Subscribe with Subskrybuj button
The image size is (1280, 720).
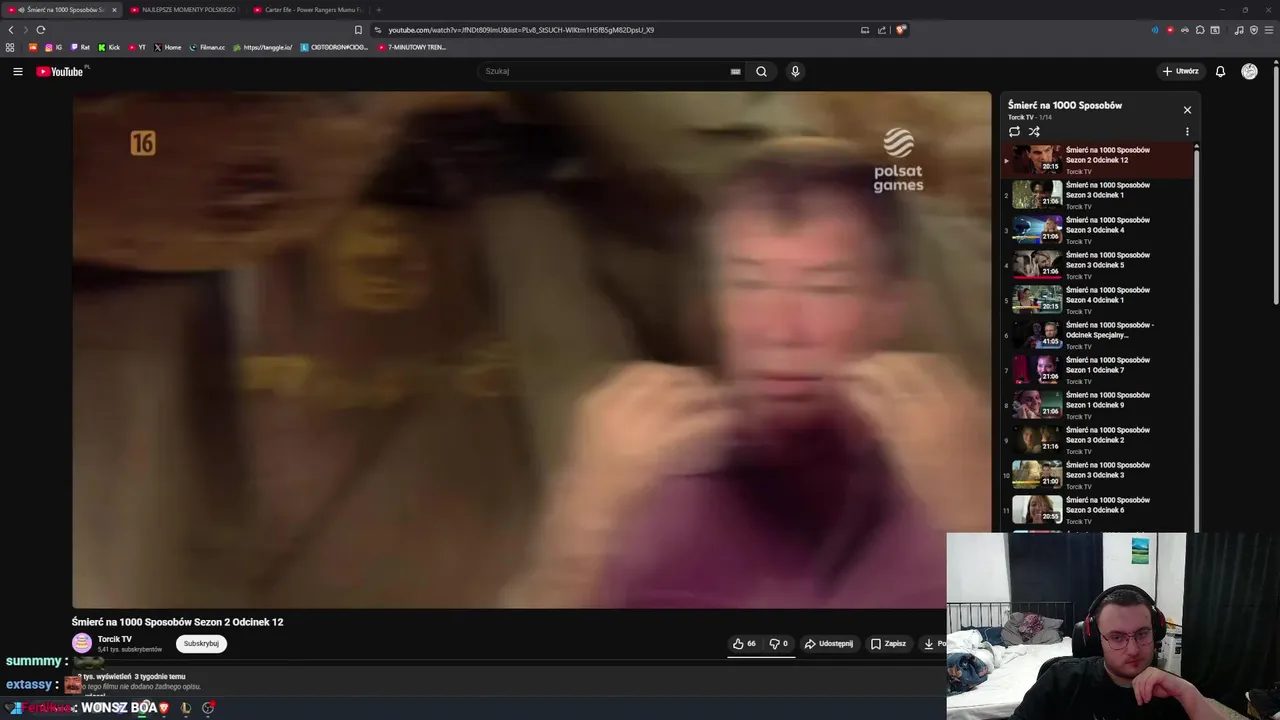coord(201,644)
